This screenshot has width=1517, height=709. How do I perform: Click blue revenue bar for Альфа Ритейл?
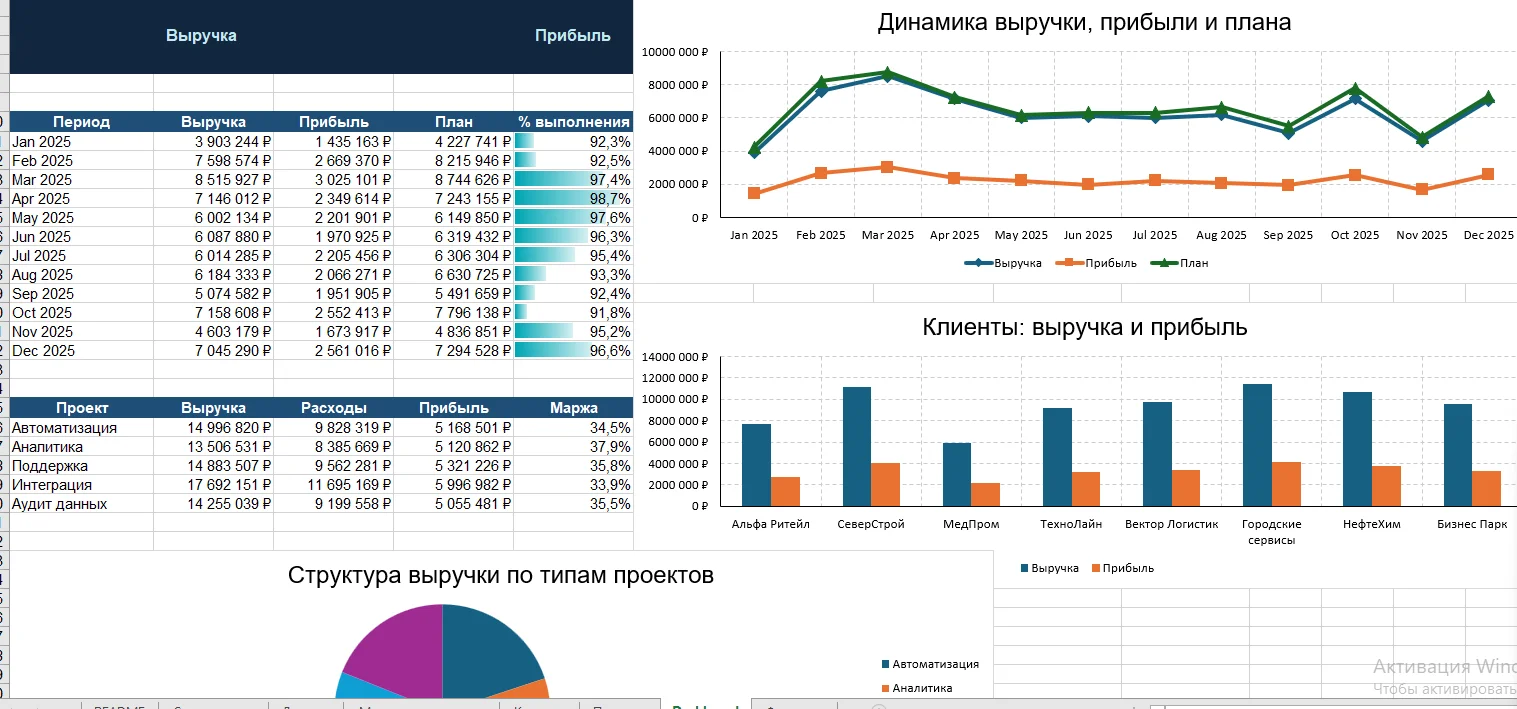pyautogui.click(x=756, y=465)
